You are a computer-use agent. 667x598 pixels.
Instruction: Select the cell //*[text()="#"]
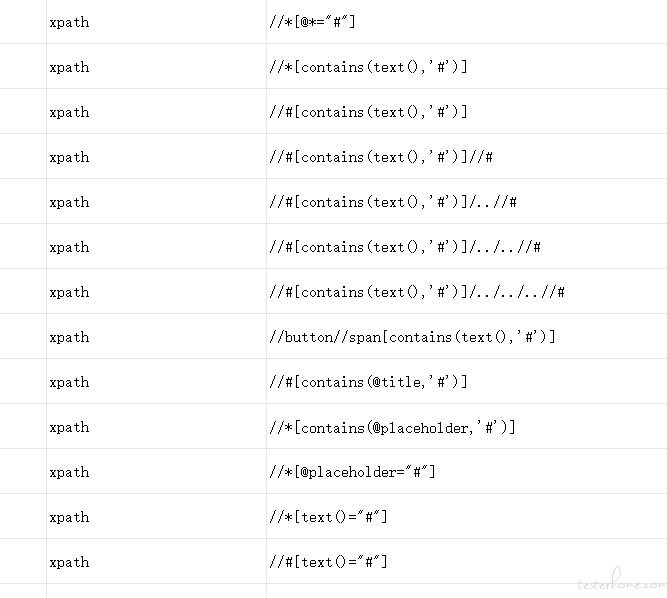(467, 516)
